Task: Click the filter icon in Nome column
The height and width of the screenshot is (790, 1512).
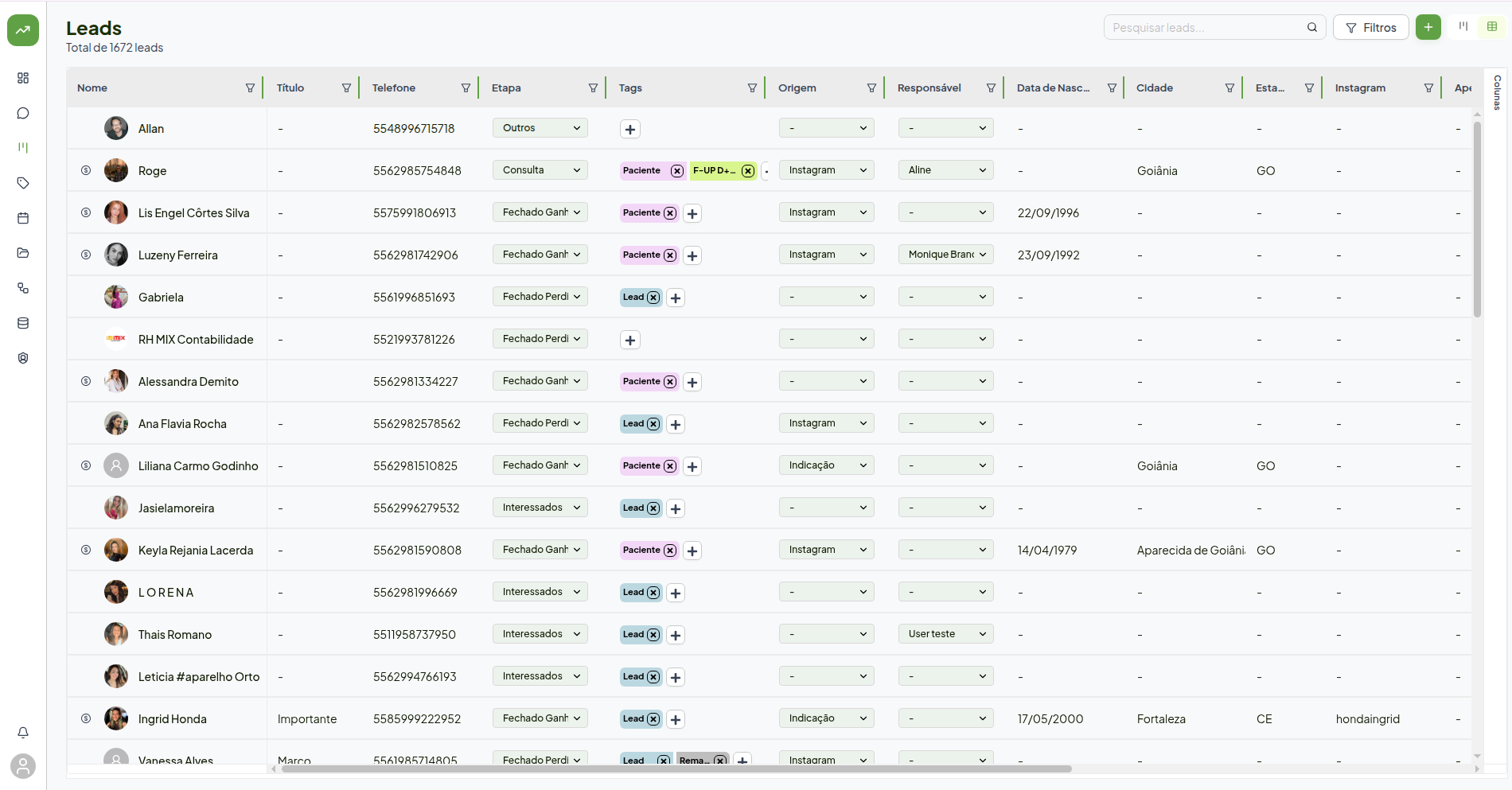Action: (250, 88)
